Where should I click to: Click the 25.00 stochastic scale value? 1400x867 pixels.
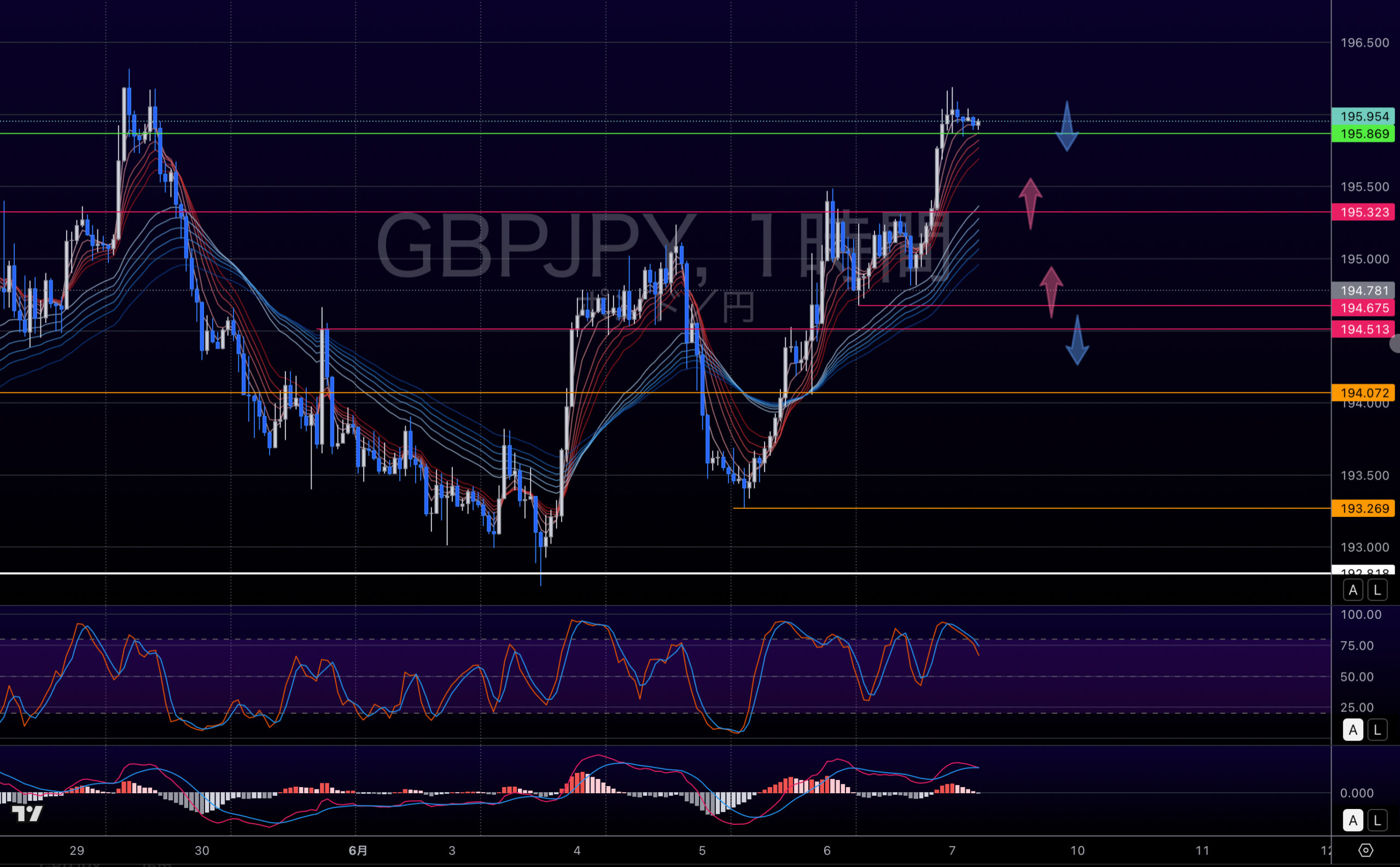(x=1357, y=708)
